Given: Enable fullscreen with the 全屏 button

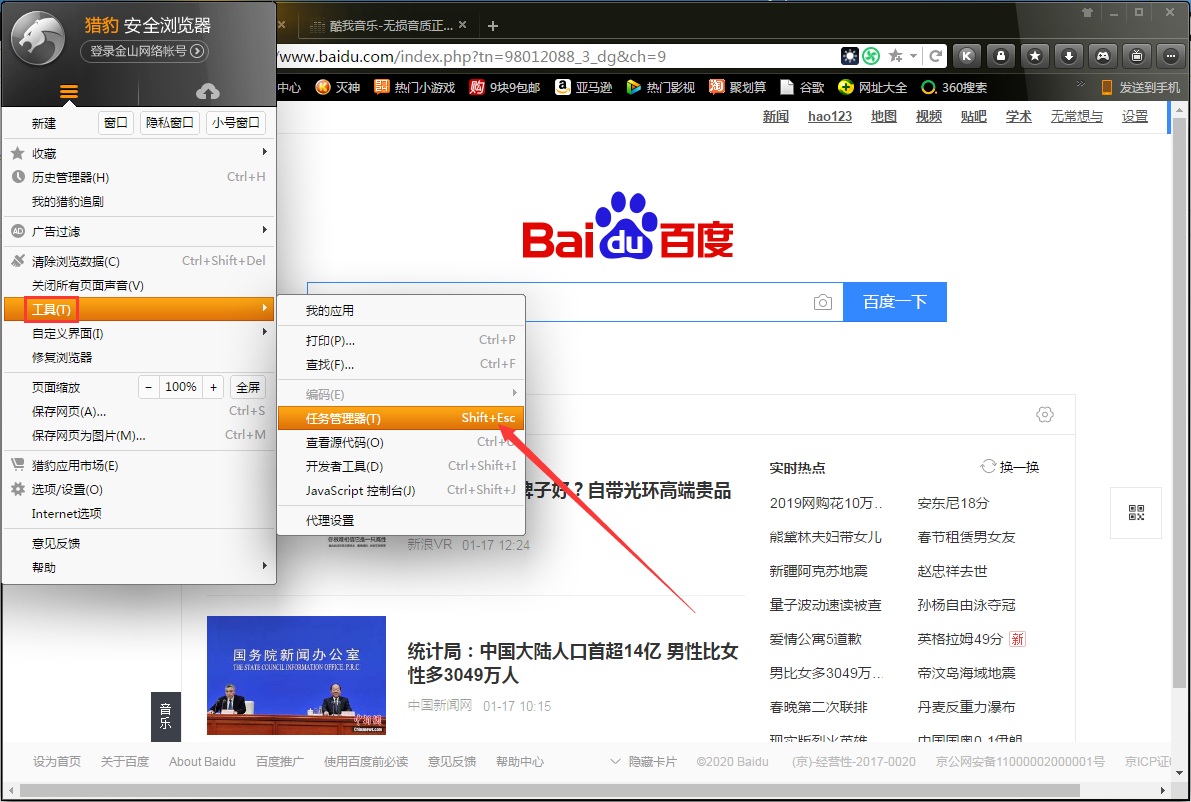Looking at the screenshot, I should (x=247, y=387).
